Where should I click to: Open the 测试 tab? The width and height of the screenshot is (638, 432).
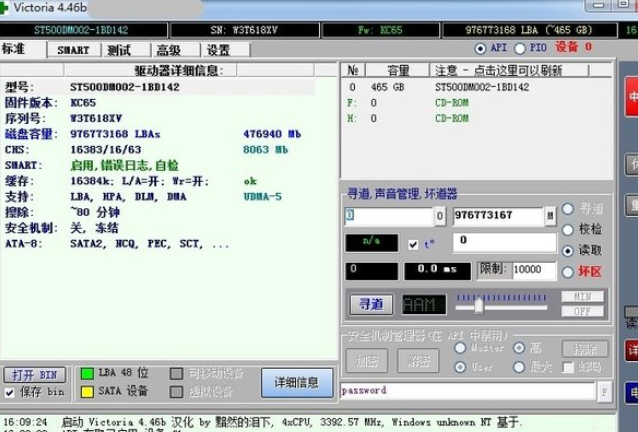click(119, 49)
